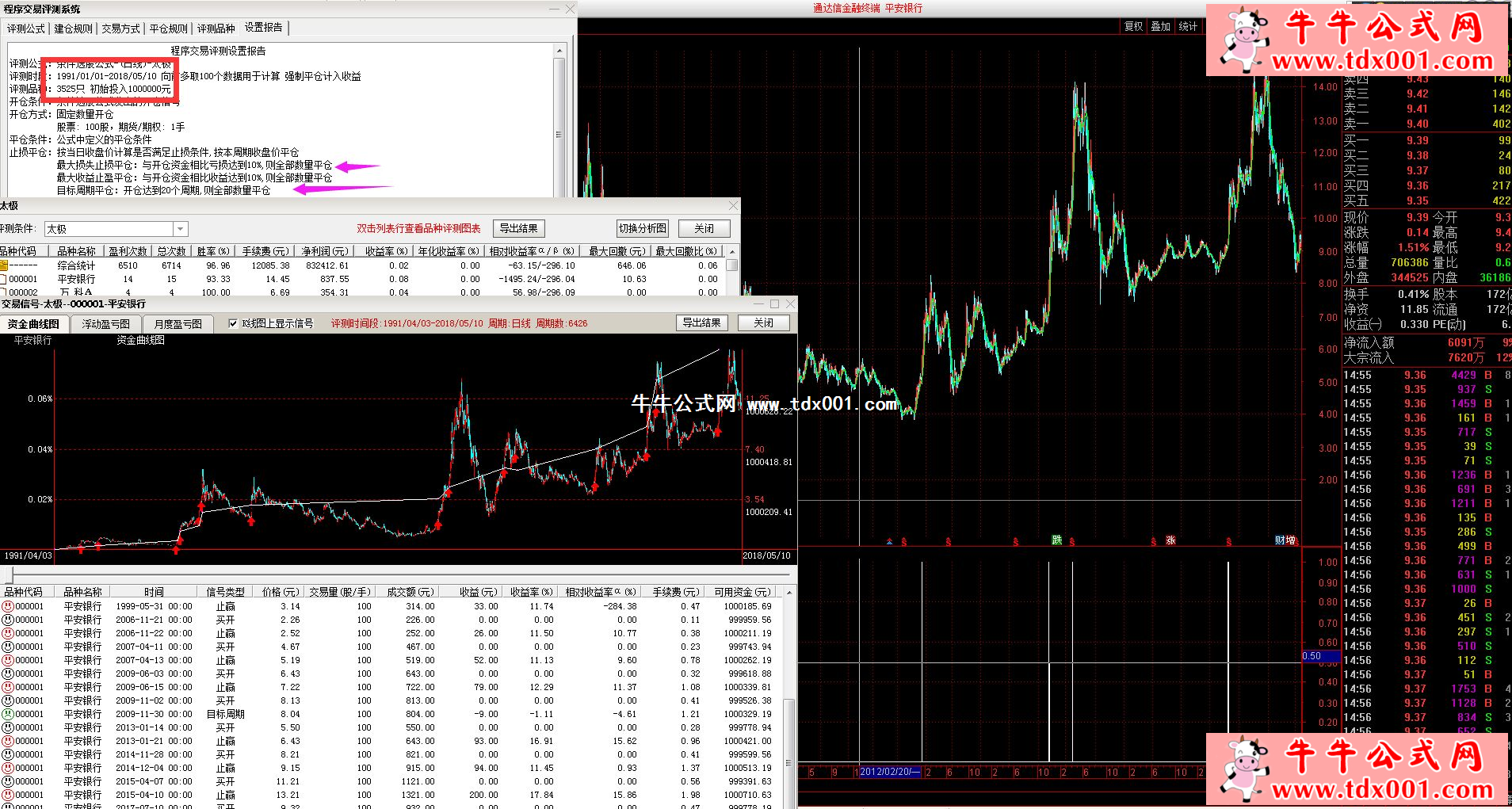Image resolution: width=1512 pixels, height=809 pixels.
Task: Click the 涨 event marker under K-line chart
Action: tap(1170, 540)
